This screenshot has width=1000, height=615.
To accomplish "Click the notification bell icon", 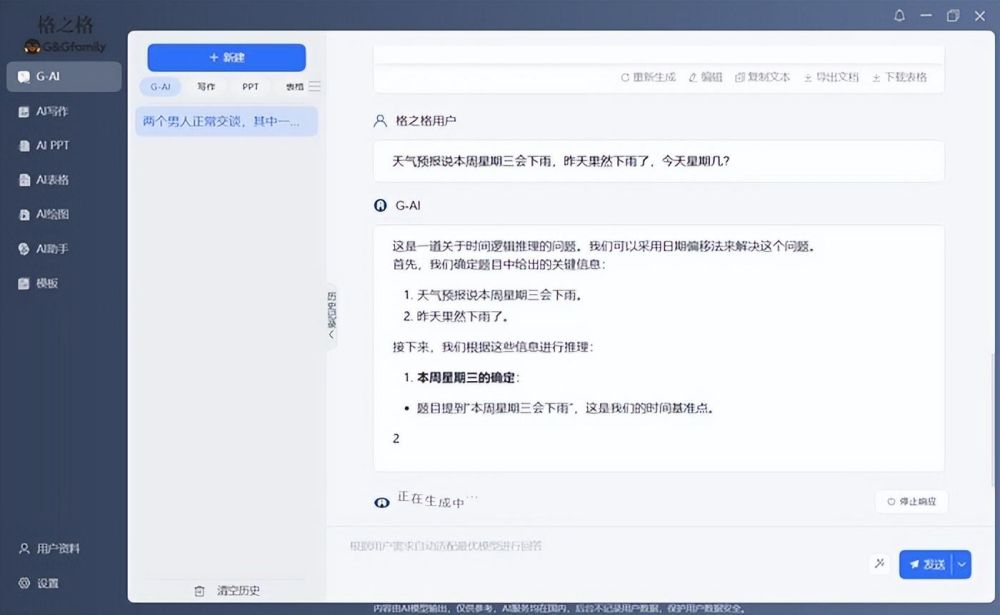I will pyautogui.click(x=899, y=15).
